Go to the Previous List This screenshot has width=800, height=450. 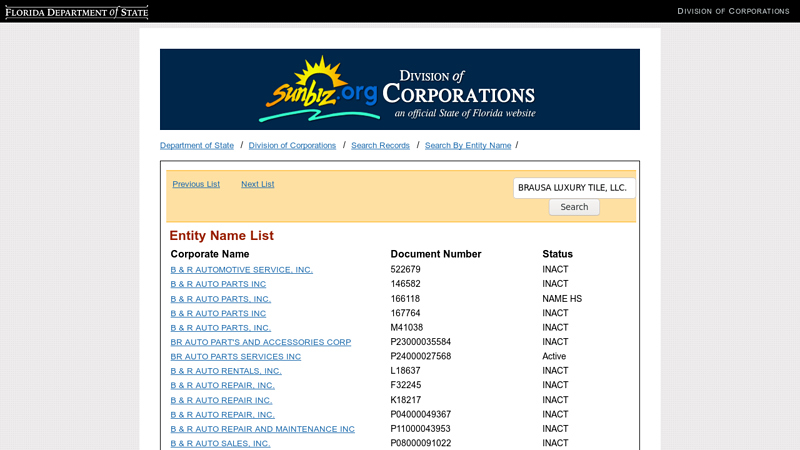(196, 184)
